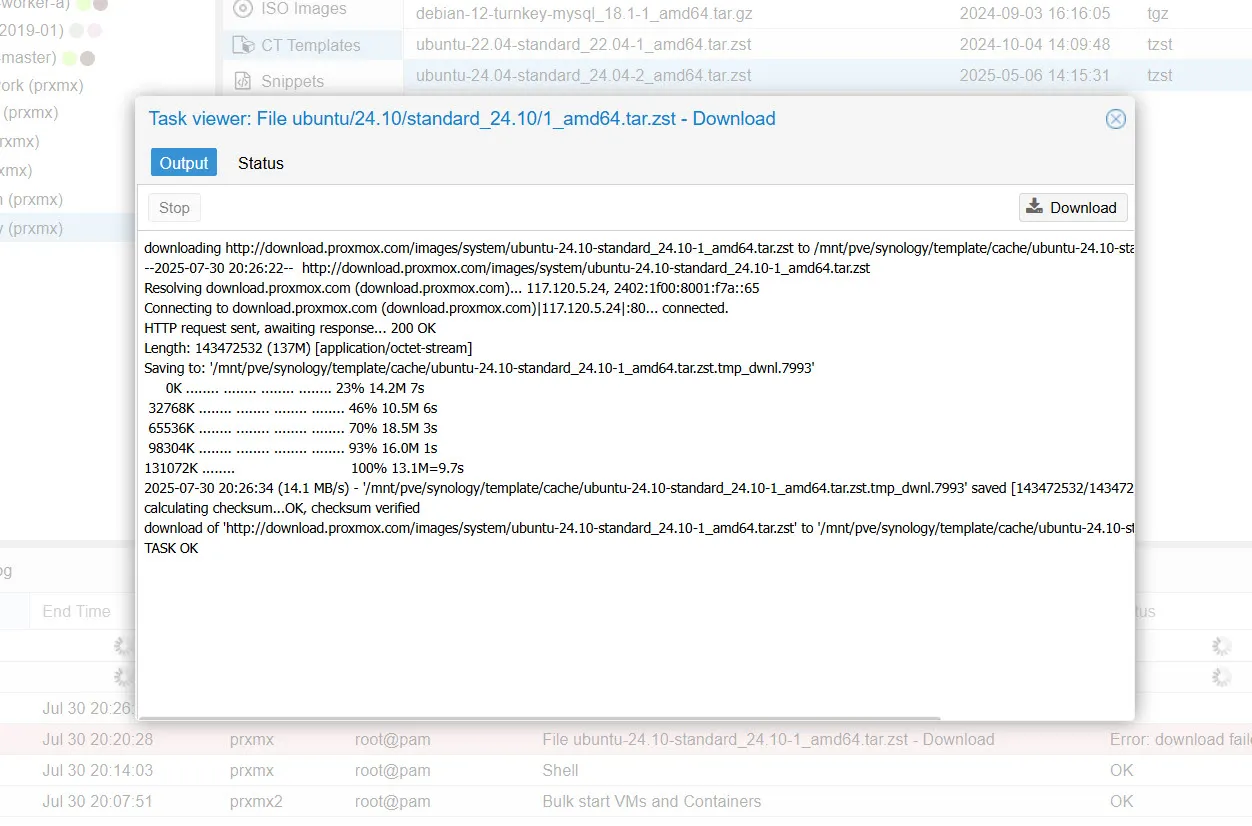Click the Snippets code icon
Image resolution: width=1252 pixels, height=826 pixels.
tap(242, 81)
